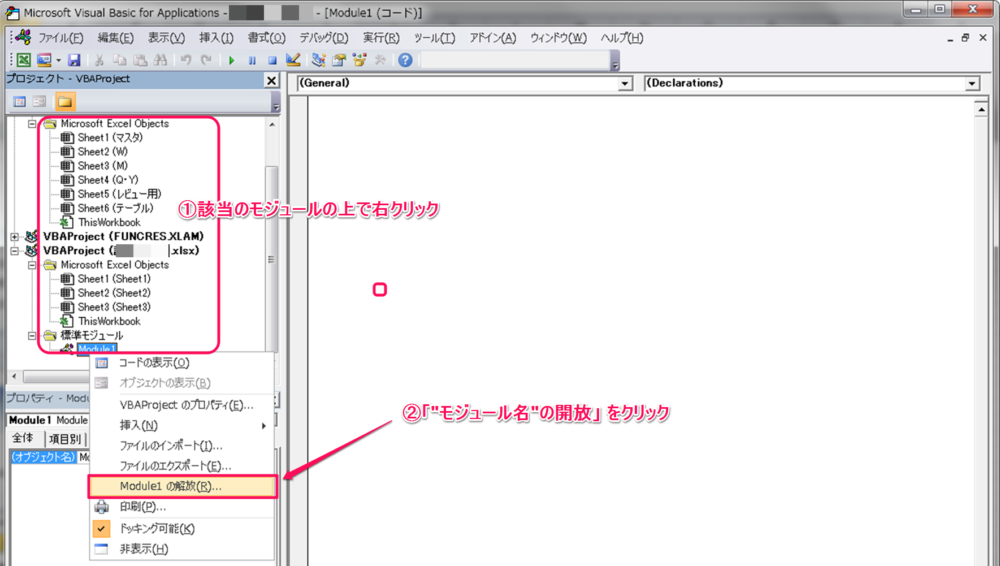Image resolution: width=1000 pixels, height=566 pixels.
Task: Close the Project explorer panel
Action: (271, 80)
